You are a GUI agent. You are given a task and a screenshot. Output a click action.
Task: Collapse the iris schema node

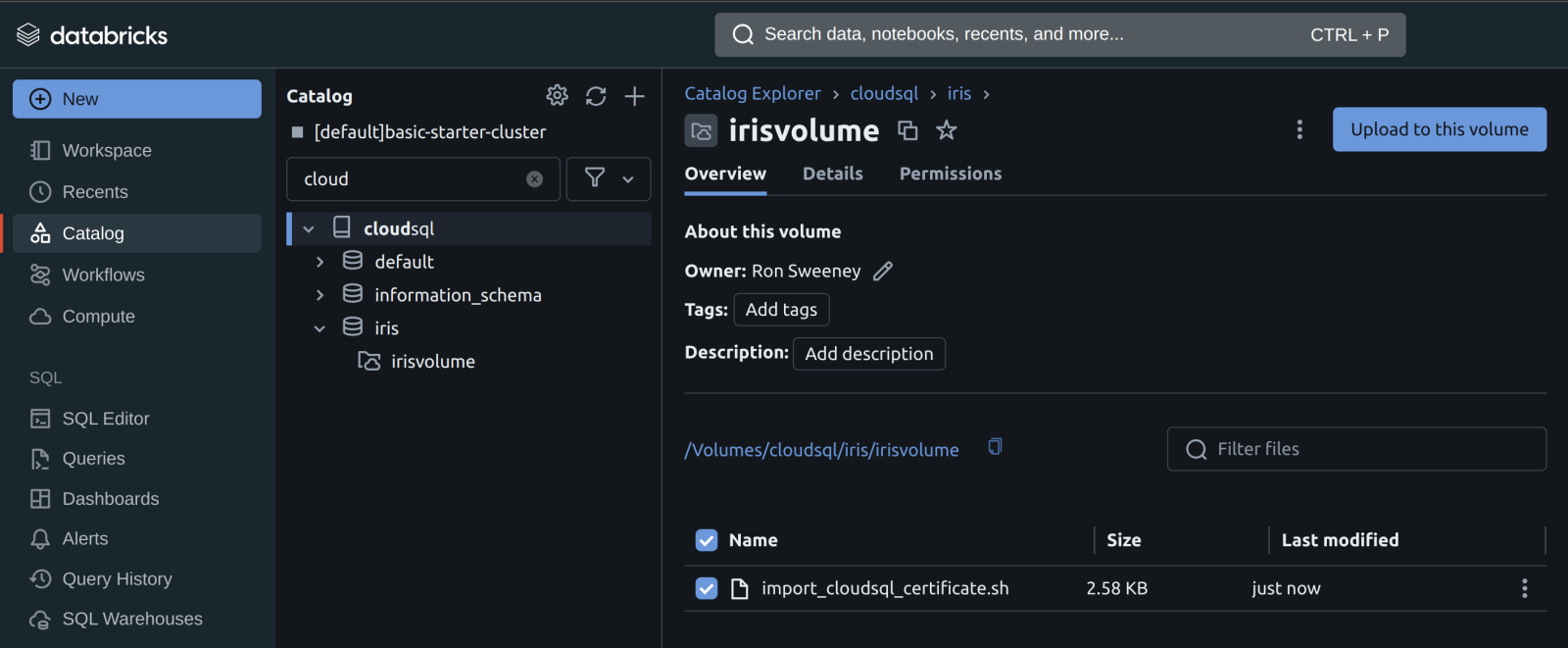319,328
